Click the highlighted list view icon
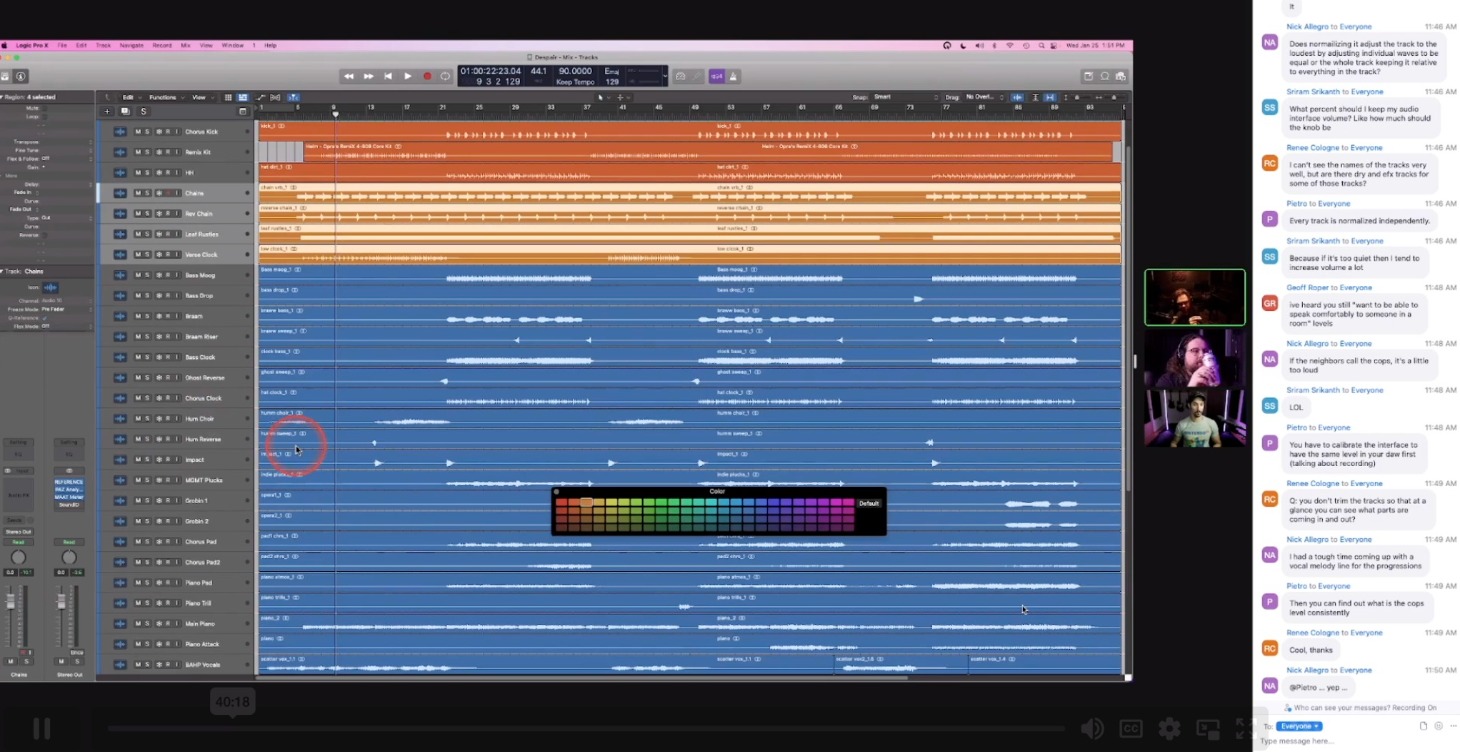The image size is (1460, 752). (x=243, y=97)
